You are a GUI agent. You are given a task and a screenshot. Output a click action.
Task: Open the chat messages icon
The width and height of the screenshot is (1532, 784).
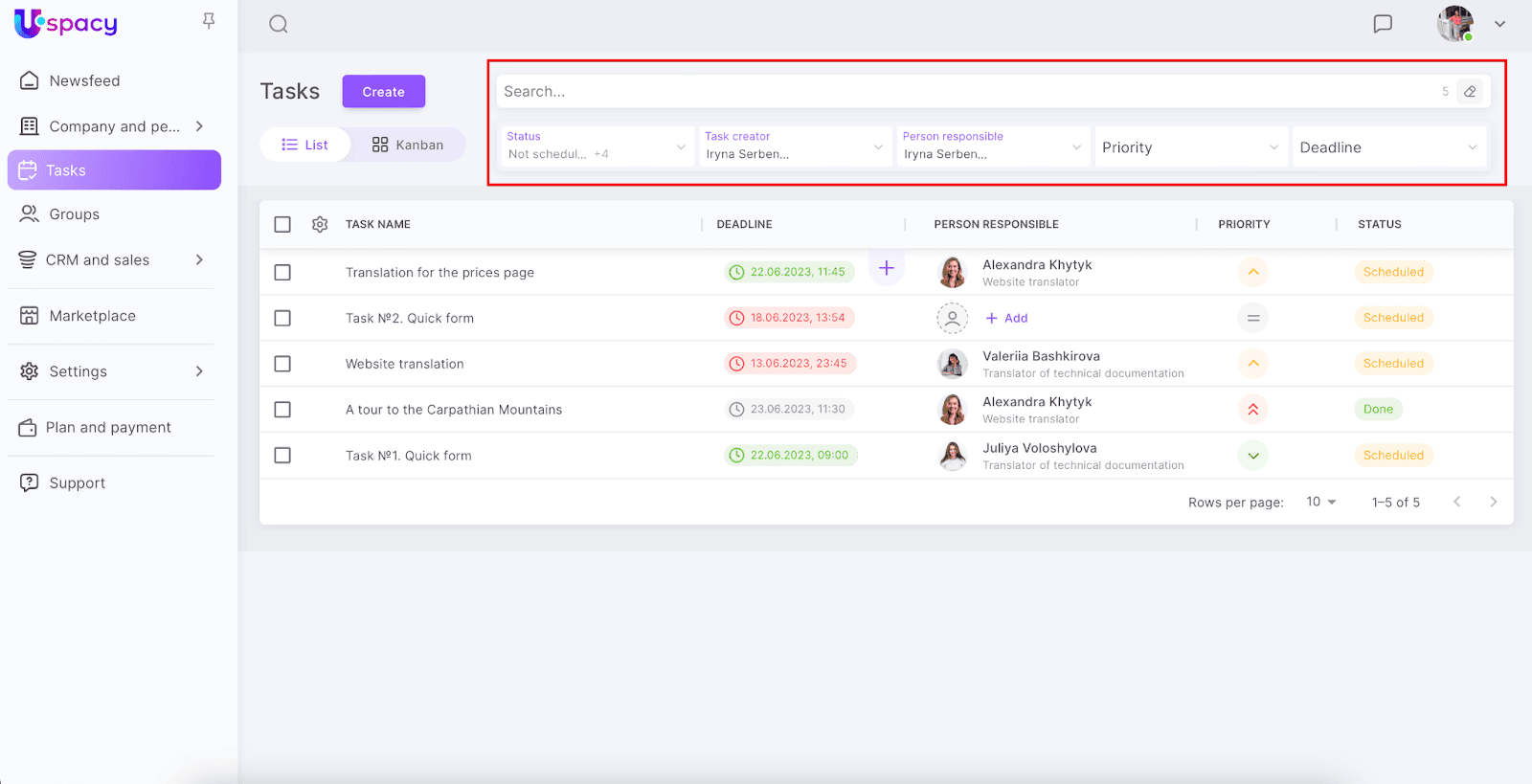pos(1382,24)
